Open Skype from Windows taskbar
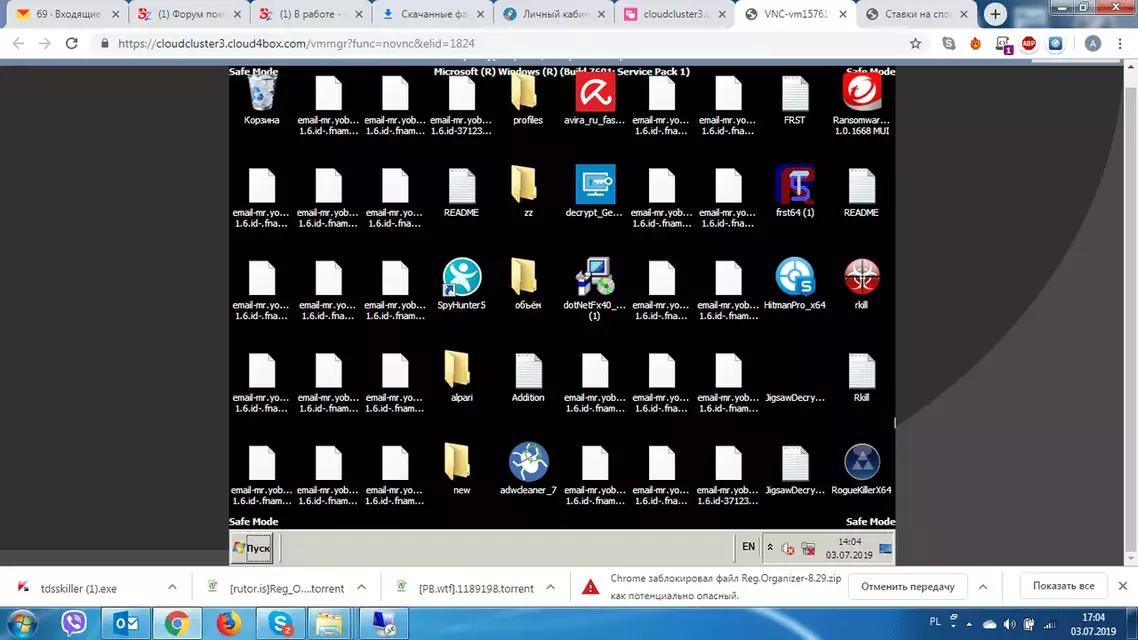The height and width of the screenshot is (640, 1138). coord(280,623)
